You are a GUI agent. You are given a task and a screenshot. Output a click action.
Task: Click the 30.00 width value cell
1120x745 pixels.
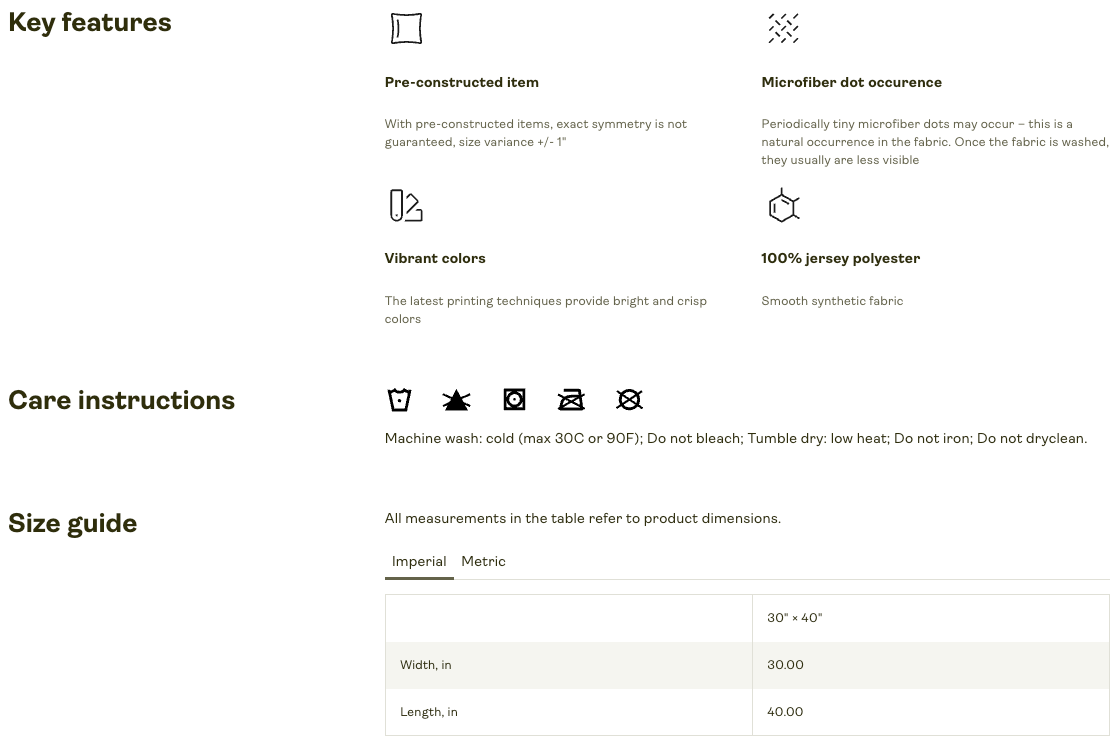click(785, 665)
